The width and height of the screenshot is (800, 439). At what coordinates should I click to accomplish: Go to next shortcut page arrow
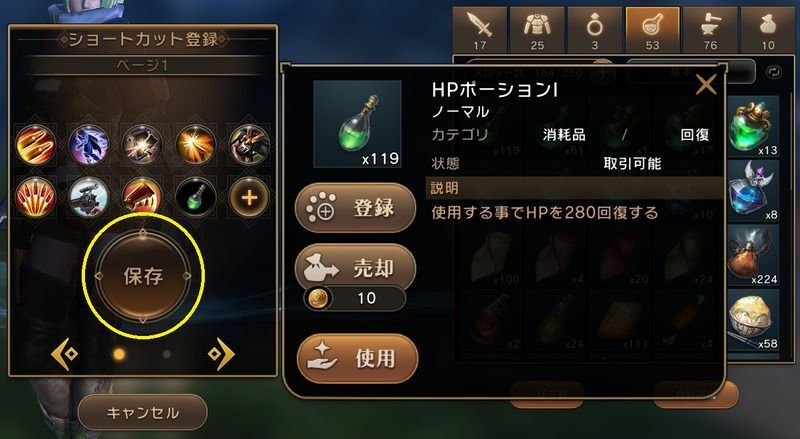coord(221,353)
